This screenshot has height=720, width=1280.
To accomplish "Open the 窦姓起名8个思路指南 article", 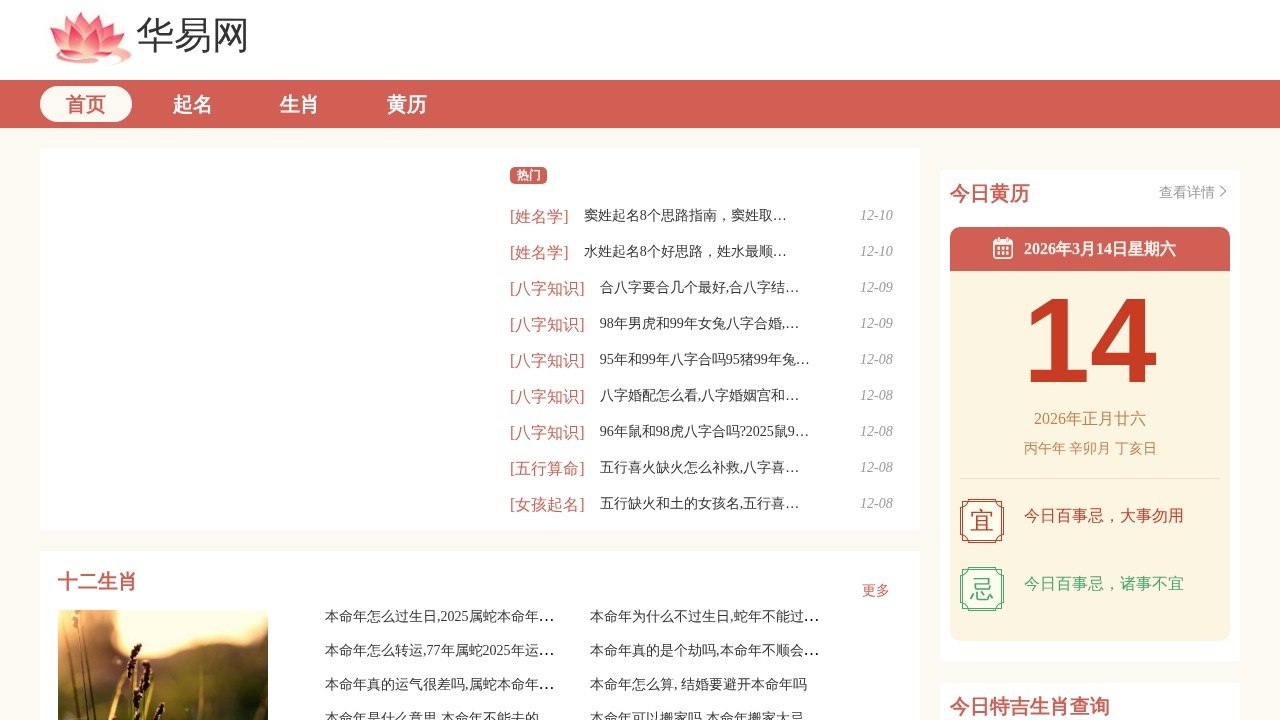I will pyautogui.click(x=685, y=215).
